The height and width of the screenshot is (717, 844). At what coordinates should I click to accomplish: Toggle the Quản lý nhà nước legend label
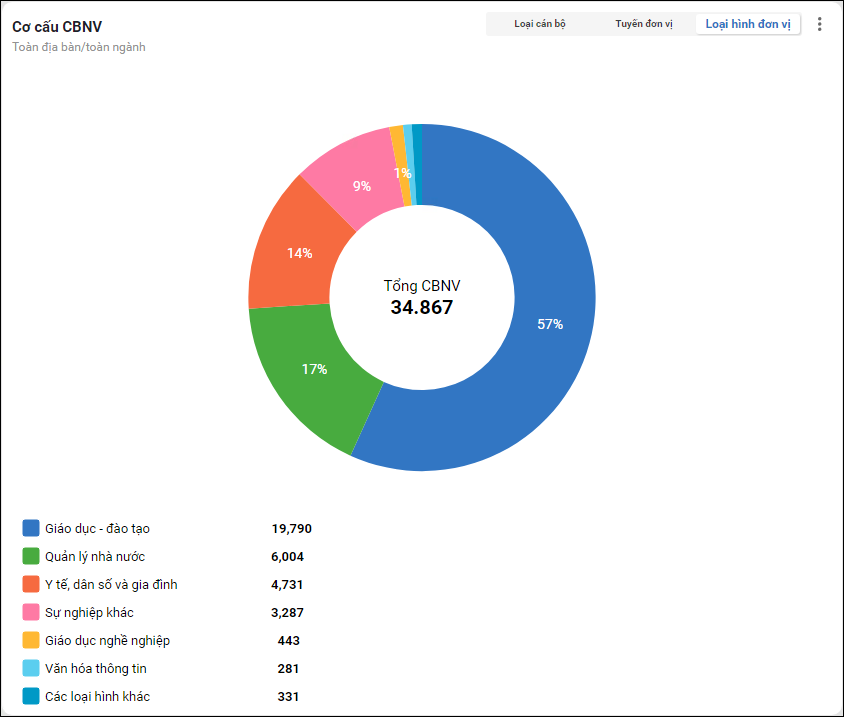point(95,556)
